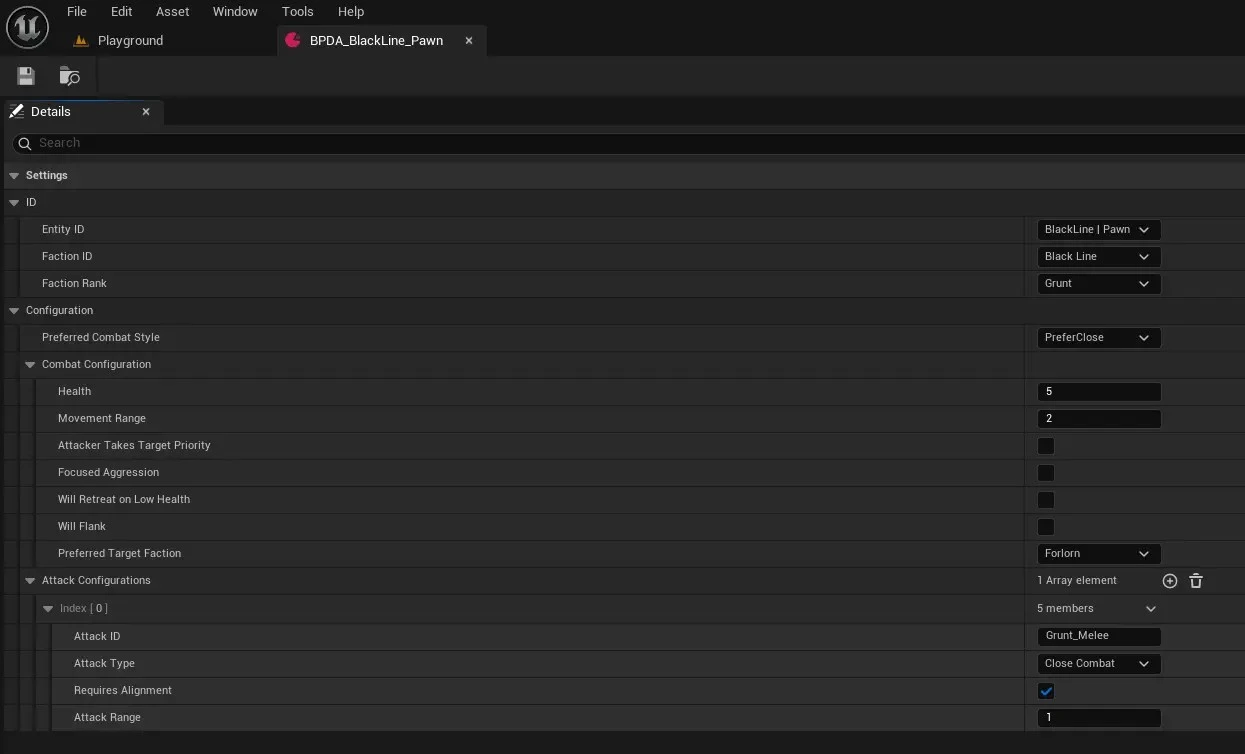This screenshot has height=754, width=1245.
Task: Click the Unreal Engine logo icon
Action: tap(27, 27)
